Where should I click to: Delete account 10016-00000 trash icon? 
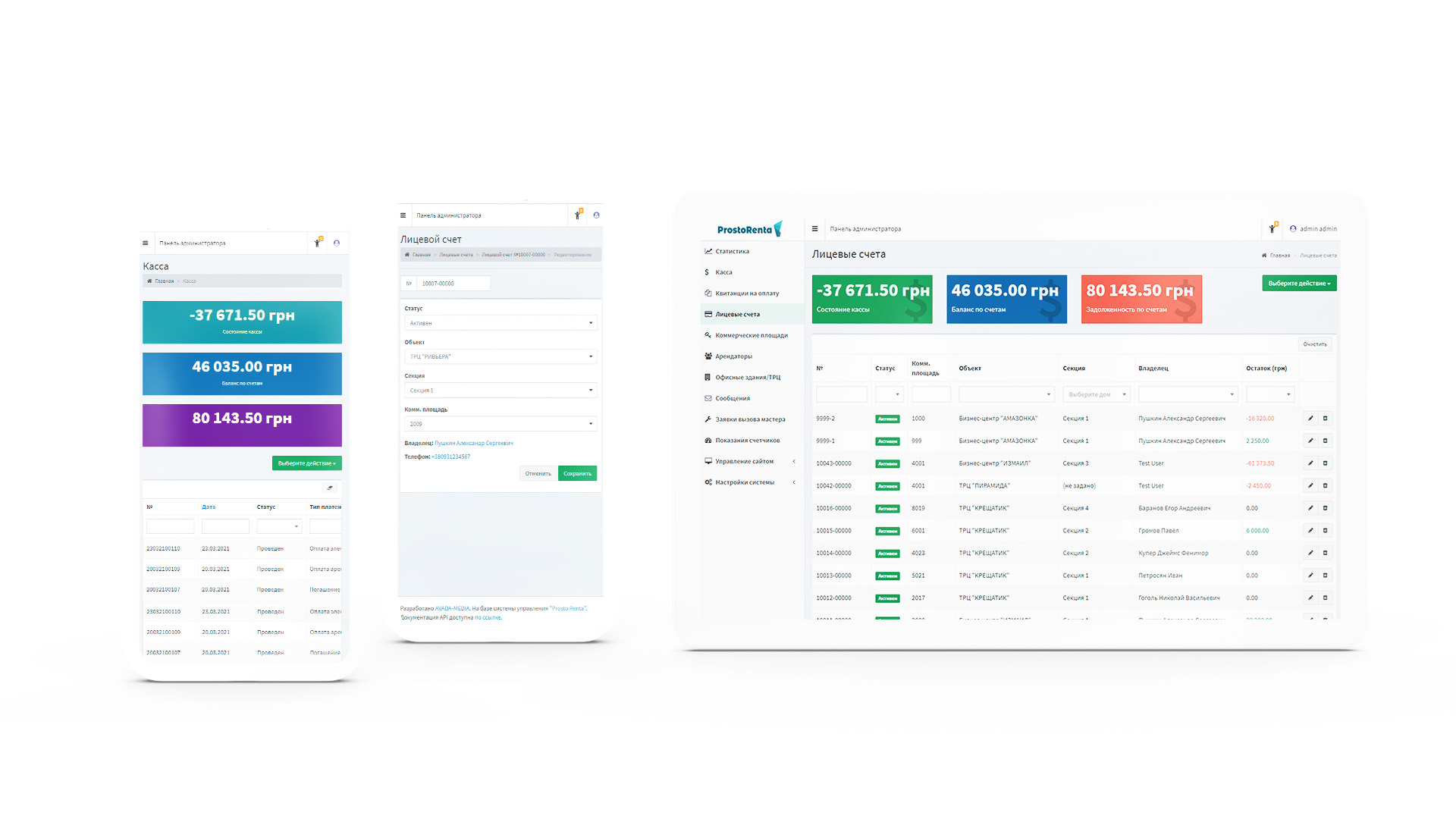click(1326, 508)
